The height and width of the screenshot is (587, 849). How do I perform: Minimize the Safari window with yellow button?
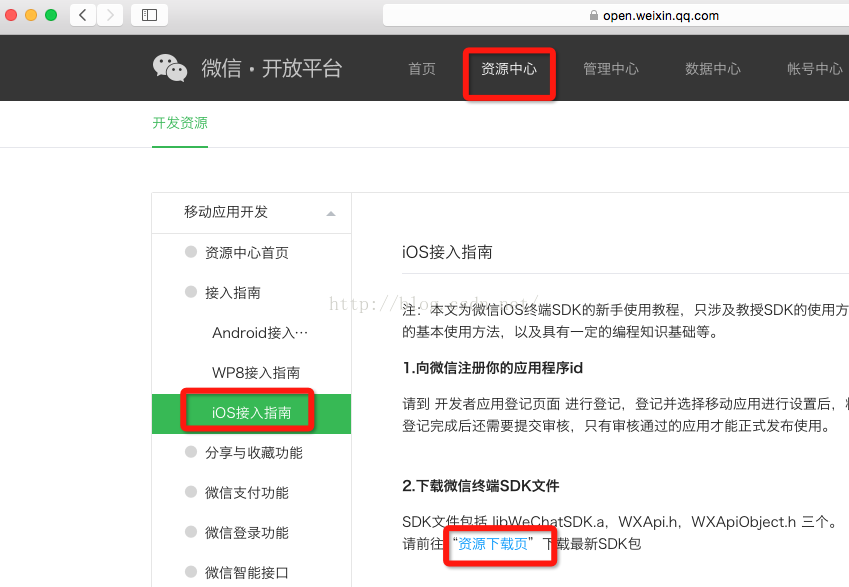(x=31, y=15)
